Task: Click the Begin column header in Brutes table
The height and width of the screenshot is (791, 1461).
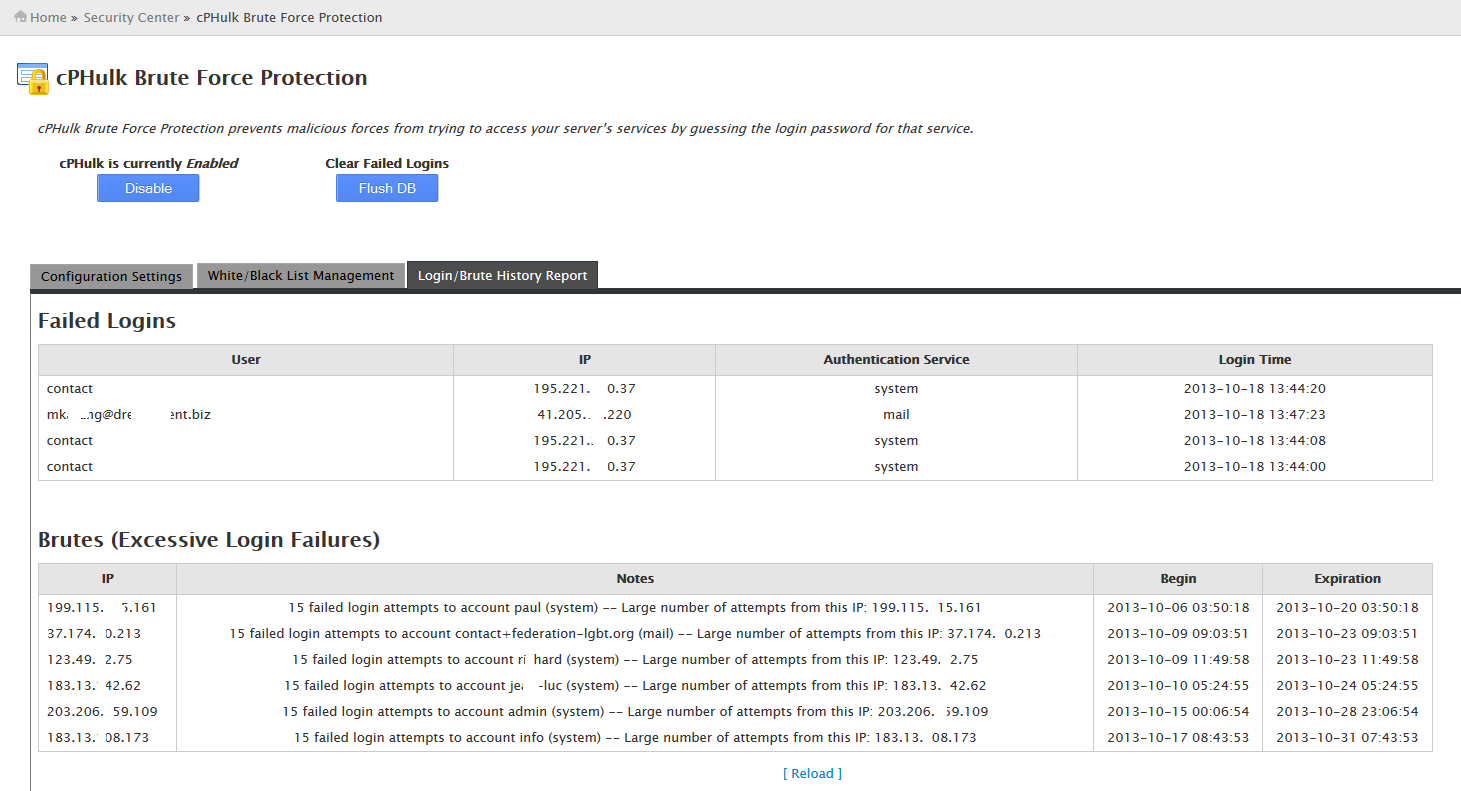Action: (x=1178, y=579)
